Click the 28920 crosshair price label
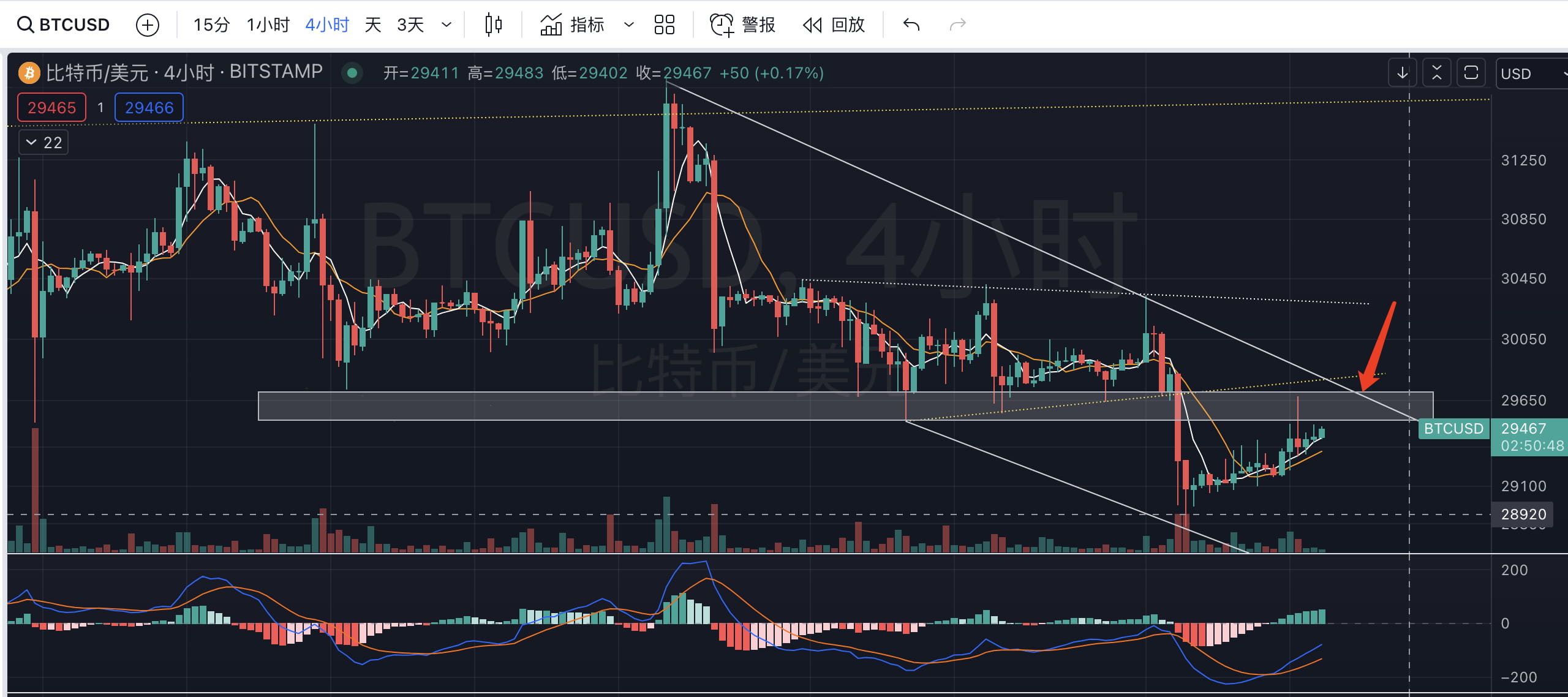Image resolution: width=1568 pixels, height=697 pixels. [x=1523, y=514]
